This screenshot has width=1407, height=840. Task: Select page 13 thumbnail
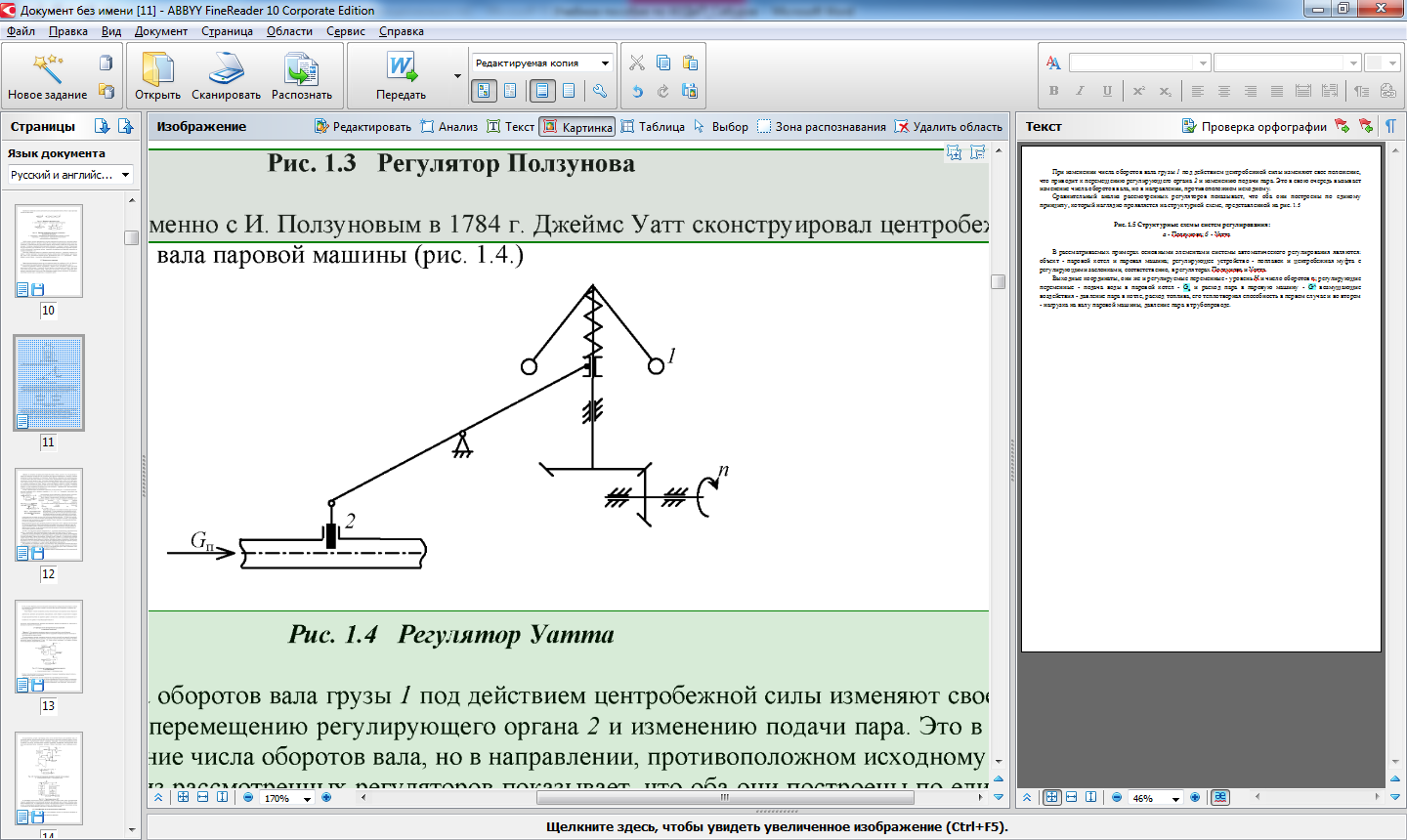pyautogui.click(x=49, y=647)
